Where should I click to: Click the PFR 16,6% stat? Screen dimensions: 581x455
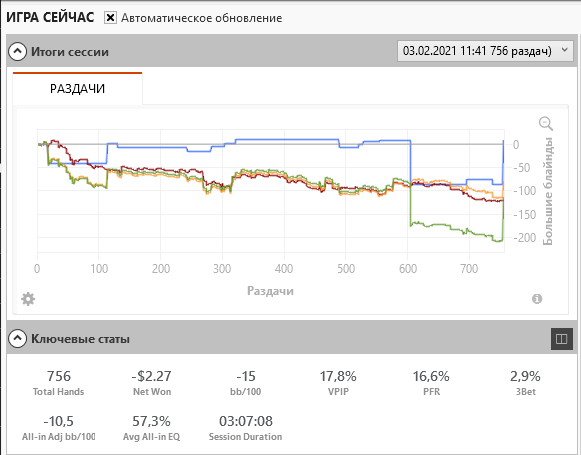tap(431, 383)
